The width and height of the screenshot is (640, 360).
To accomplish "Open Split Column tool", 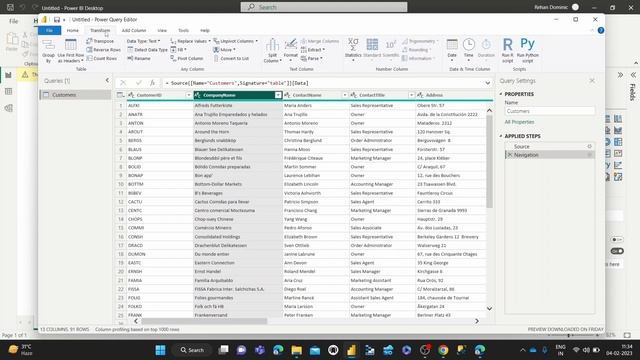I will [272, 50].
